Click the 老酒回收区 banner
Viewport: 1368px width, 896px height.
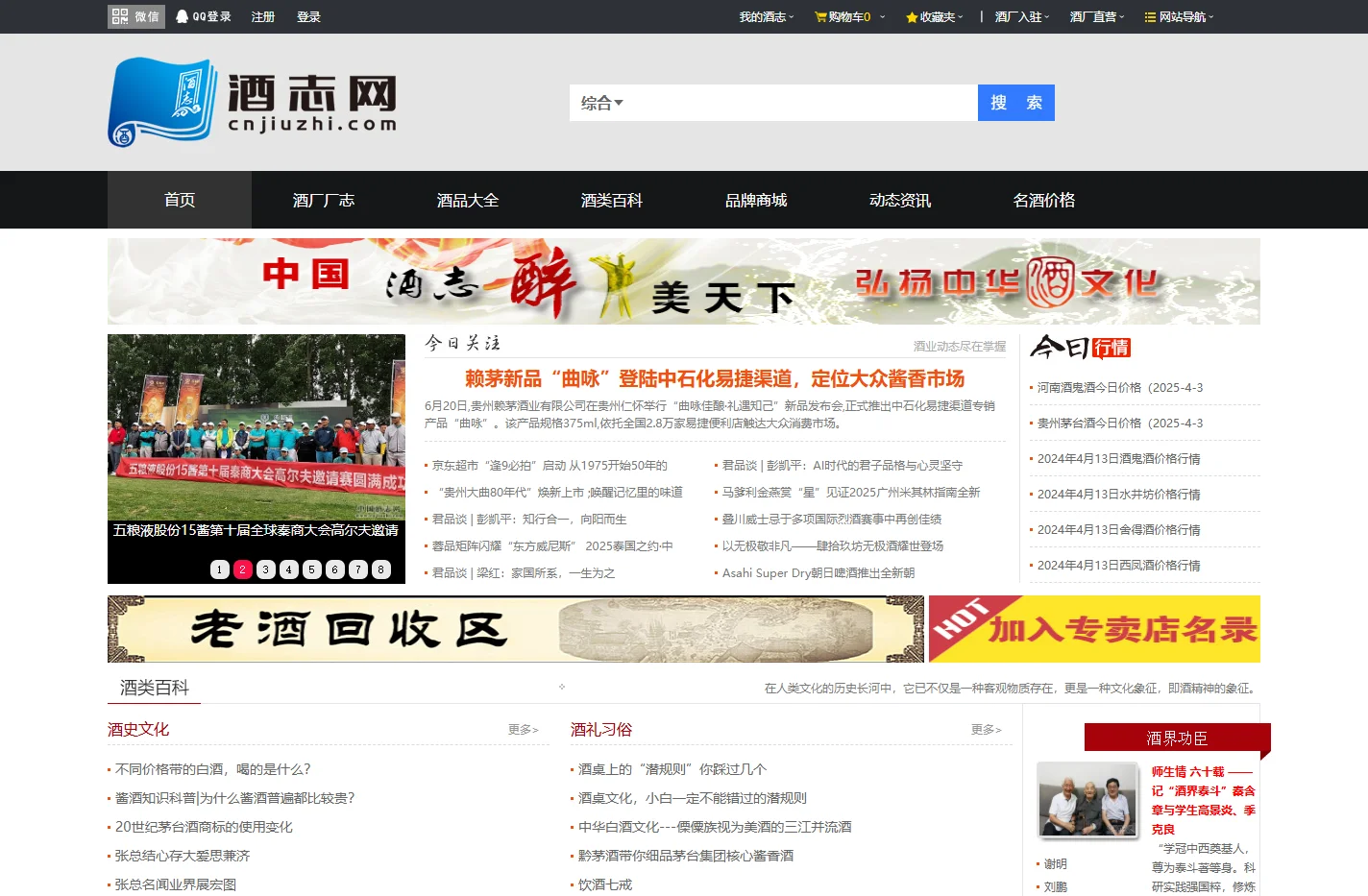(x=516, y=629)
